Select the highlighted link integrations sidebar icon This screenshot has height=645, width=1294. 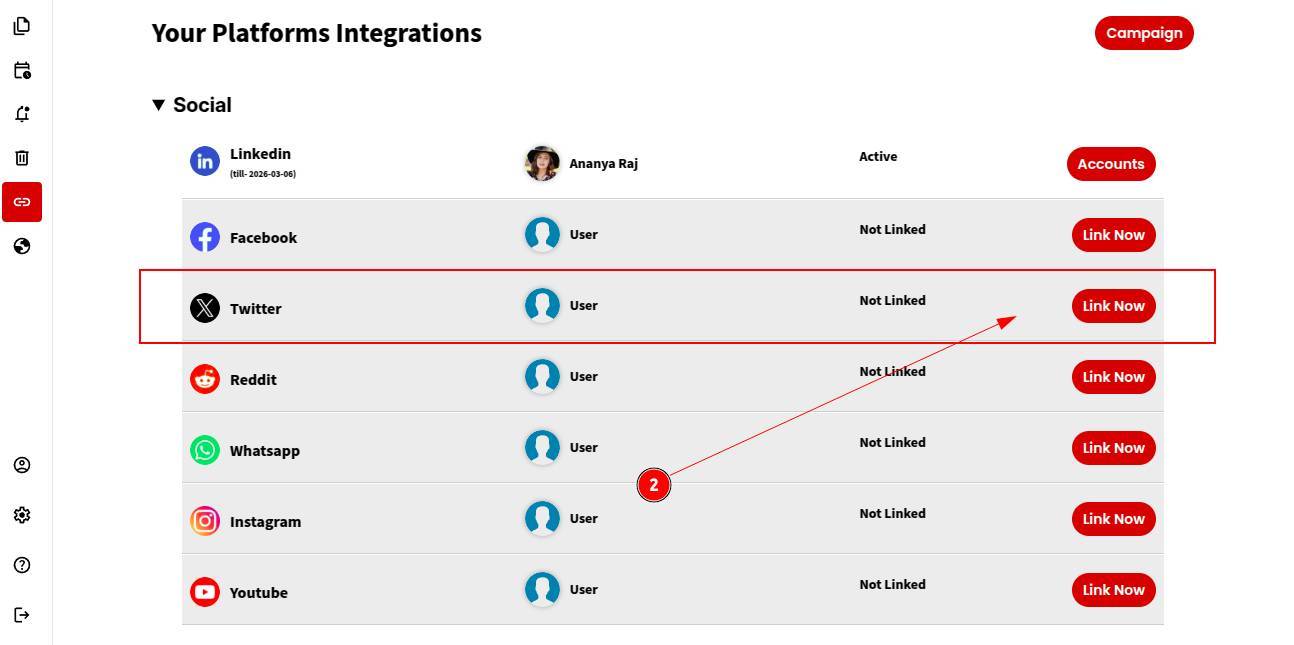coord(22,202)
